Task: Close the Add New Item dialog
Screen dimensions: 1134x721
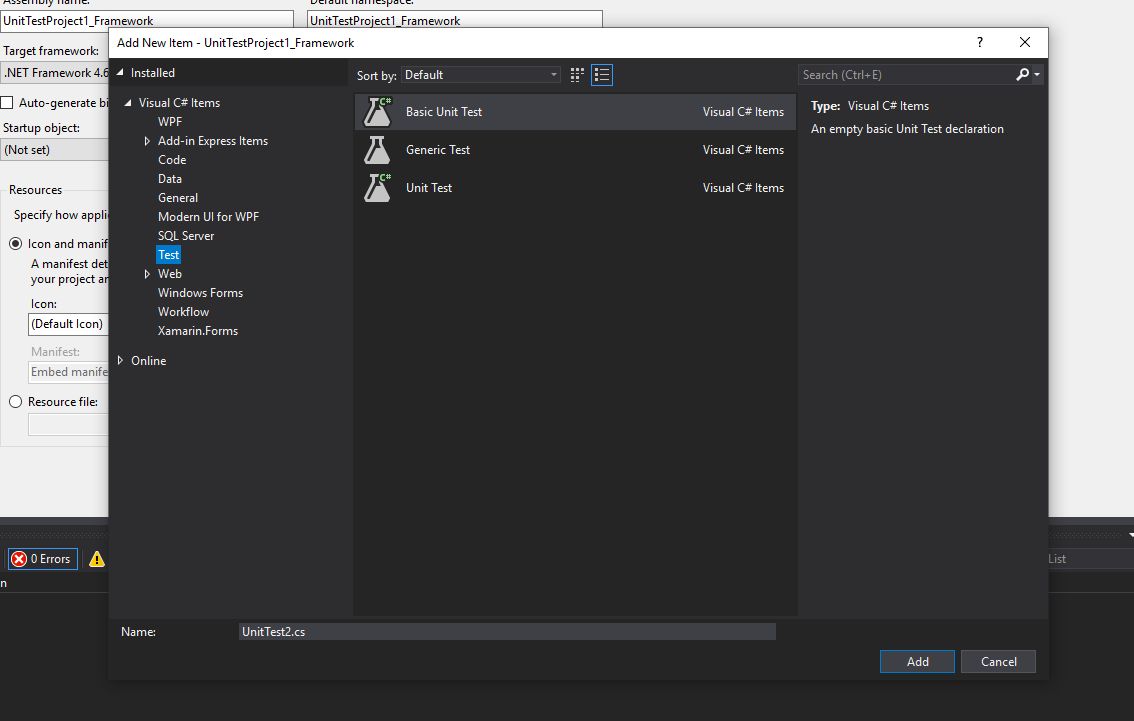Action: tap(1025, 42)
